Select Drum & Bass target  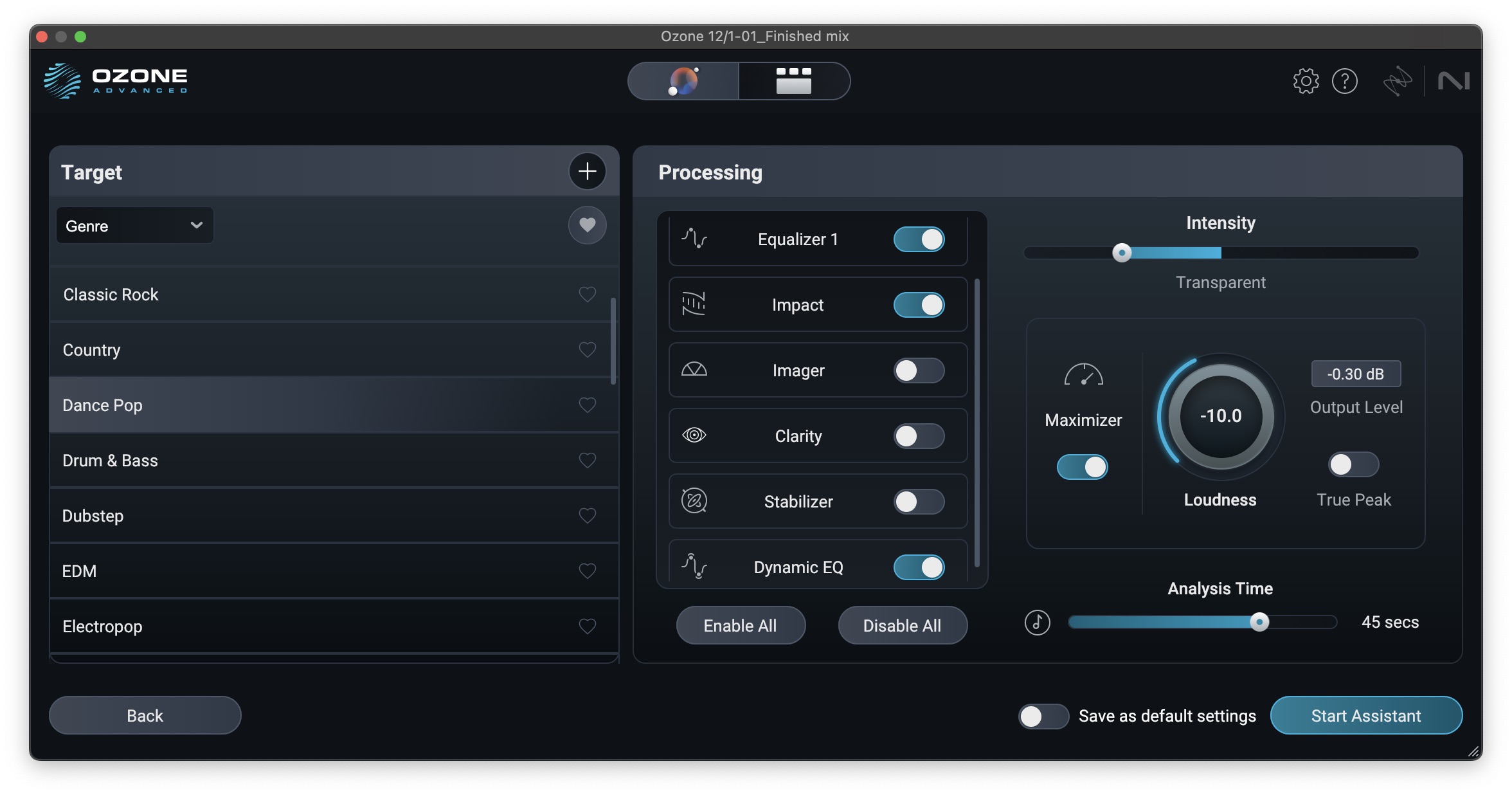pyautogui.click(x=334, y=461)
